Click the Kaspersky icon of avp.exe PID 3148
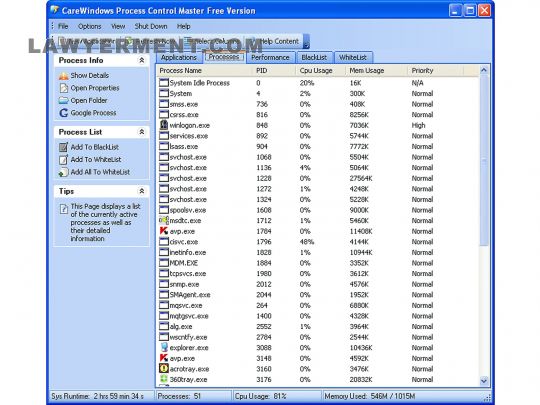This screenshot has width=540, height=405. click(x=164, y=358)
